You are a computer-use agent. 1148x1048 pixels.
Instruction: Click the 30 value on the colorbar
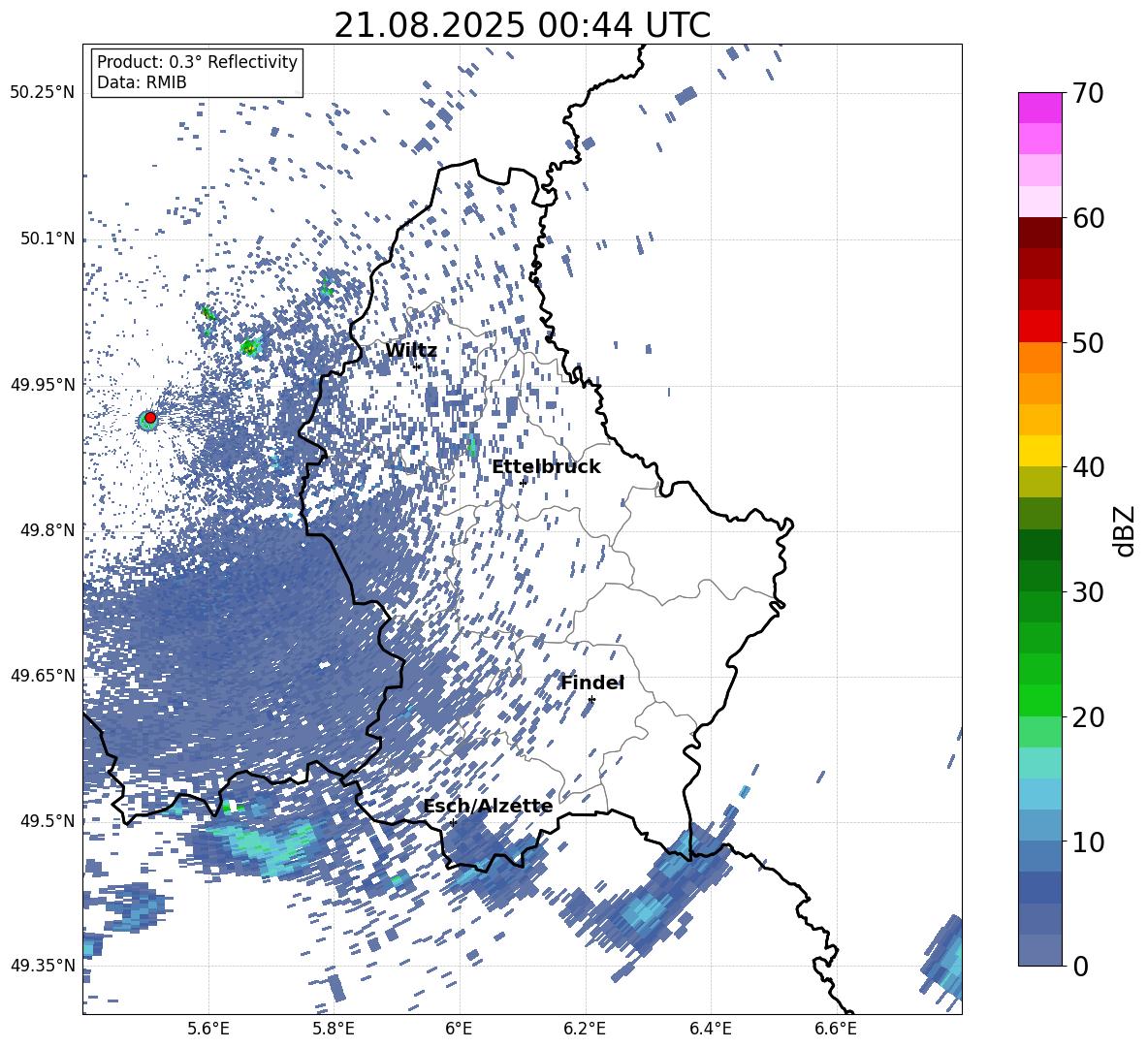1088,592
